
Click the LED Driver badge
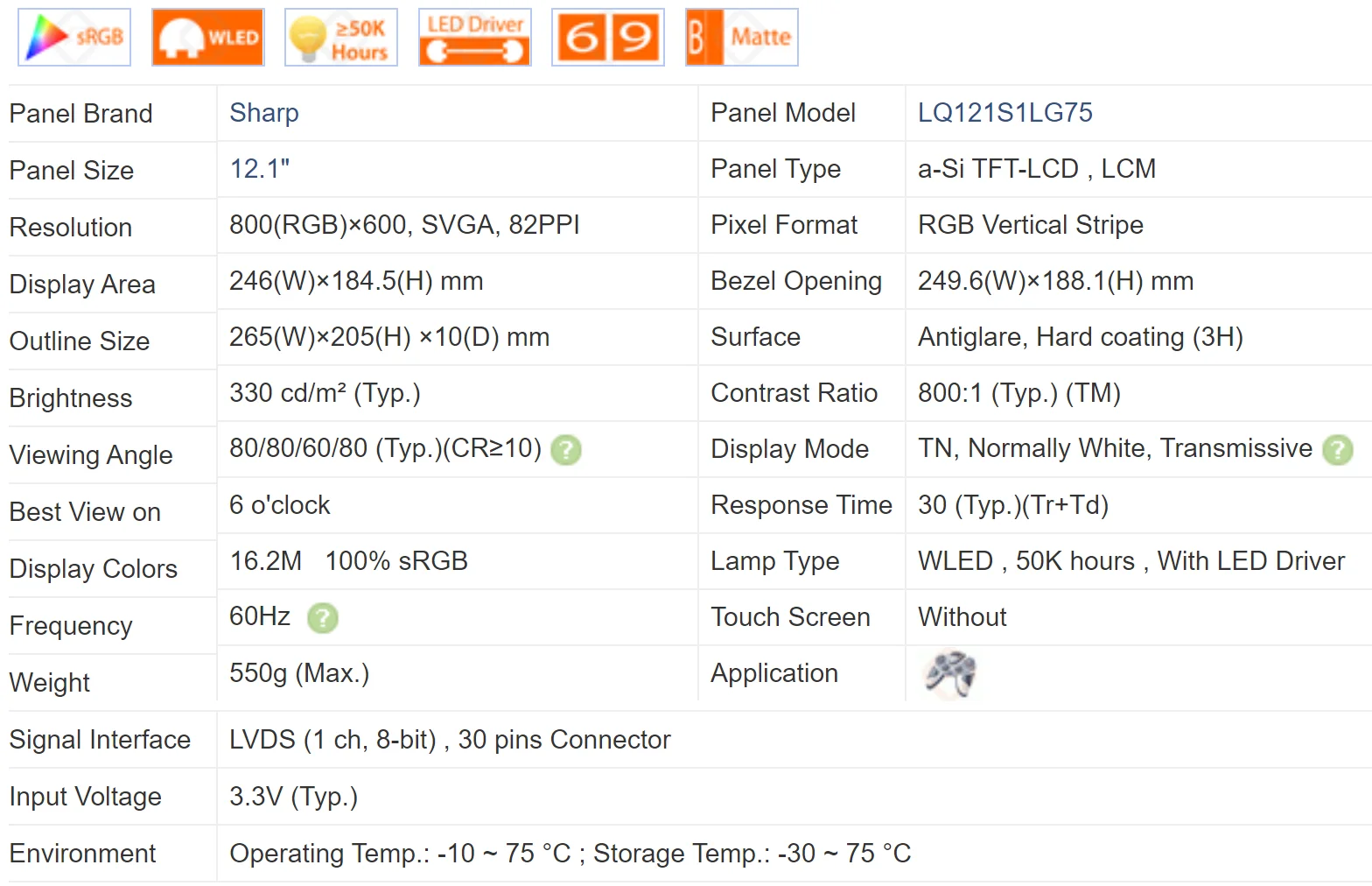(x=474, y=38)
